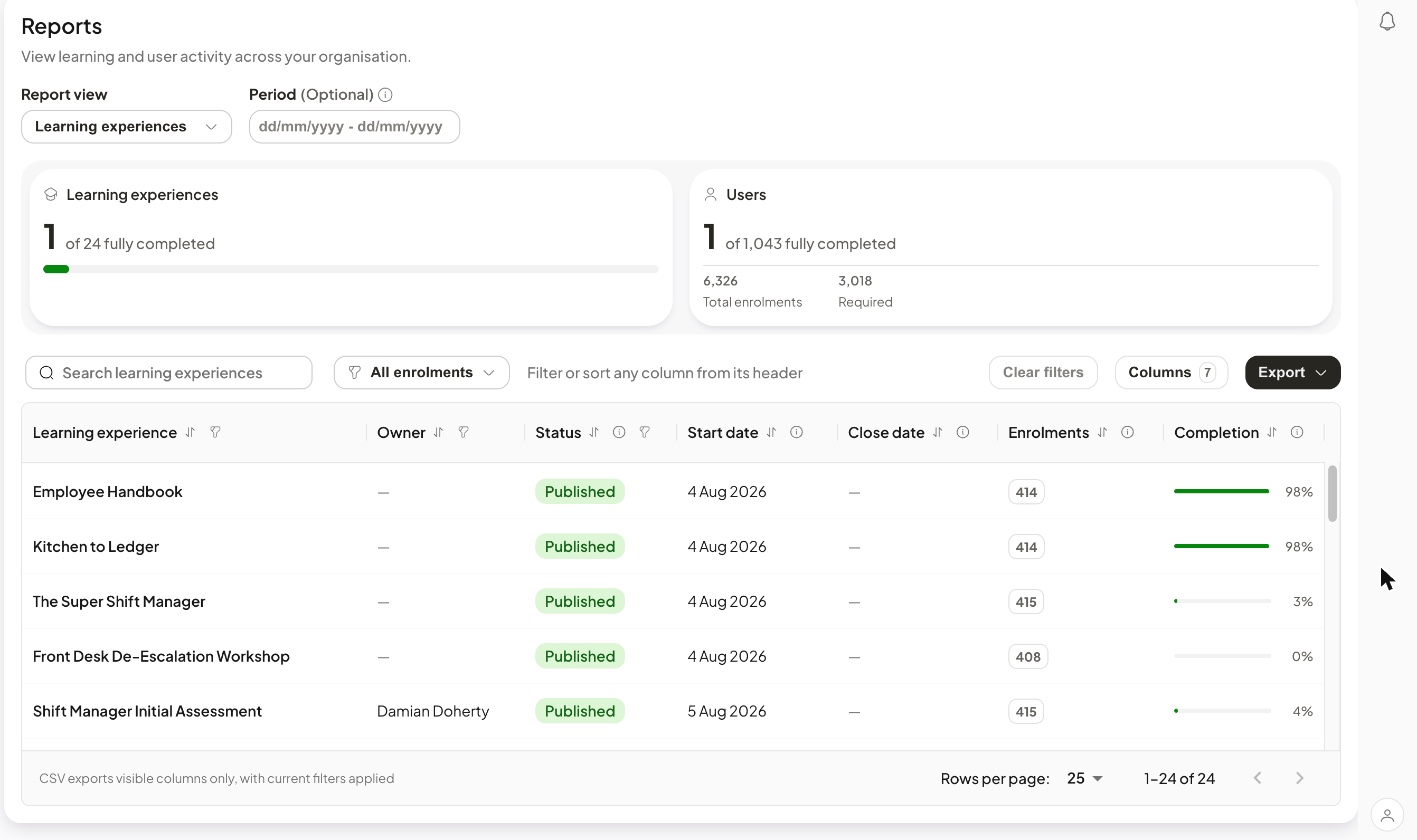Image resolution: width=1417 pixels, height=840 pixels.
Task: Click the owner name Damian Doherty
Action: 433,712
